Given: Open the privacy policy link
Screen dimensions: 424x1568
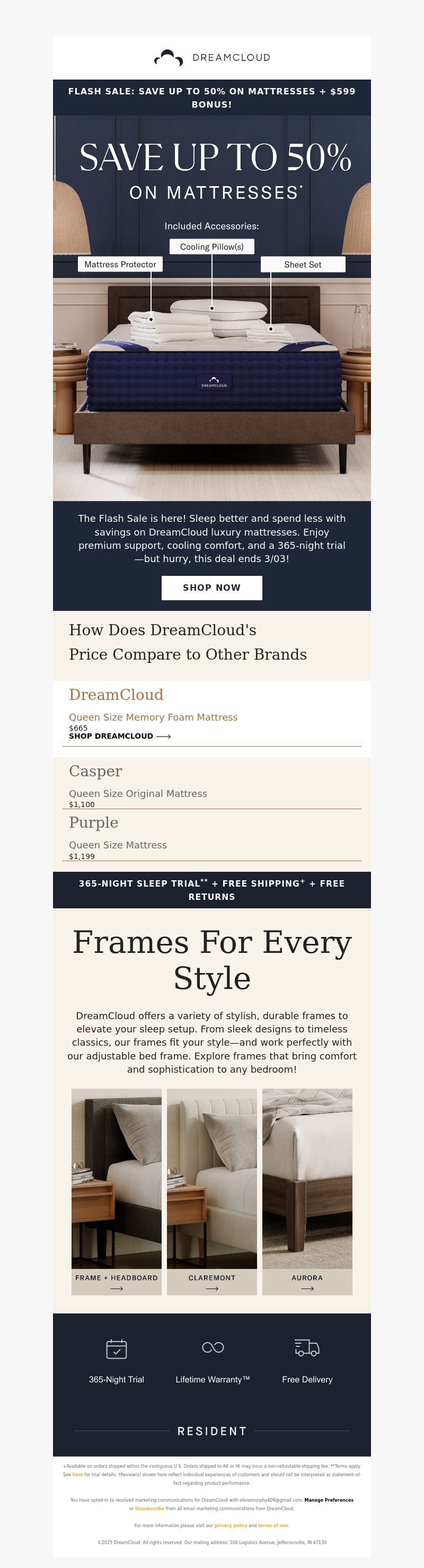Looking at the screenshot, I should click(x=231, y=1526).
